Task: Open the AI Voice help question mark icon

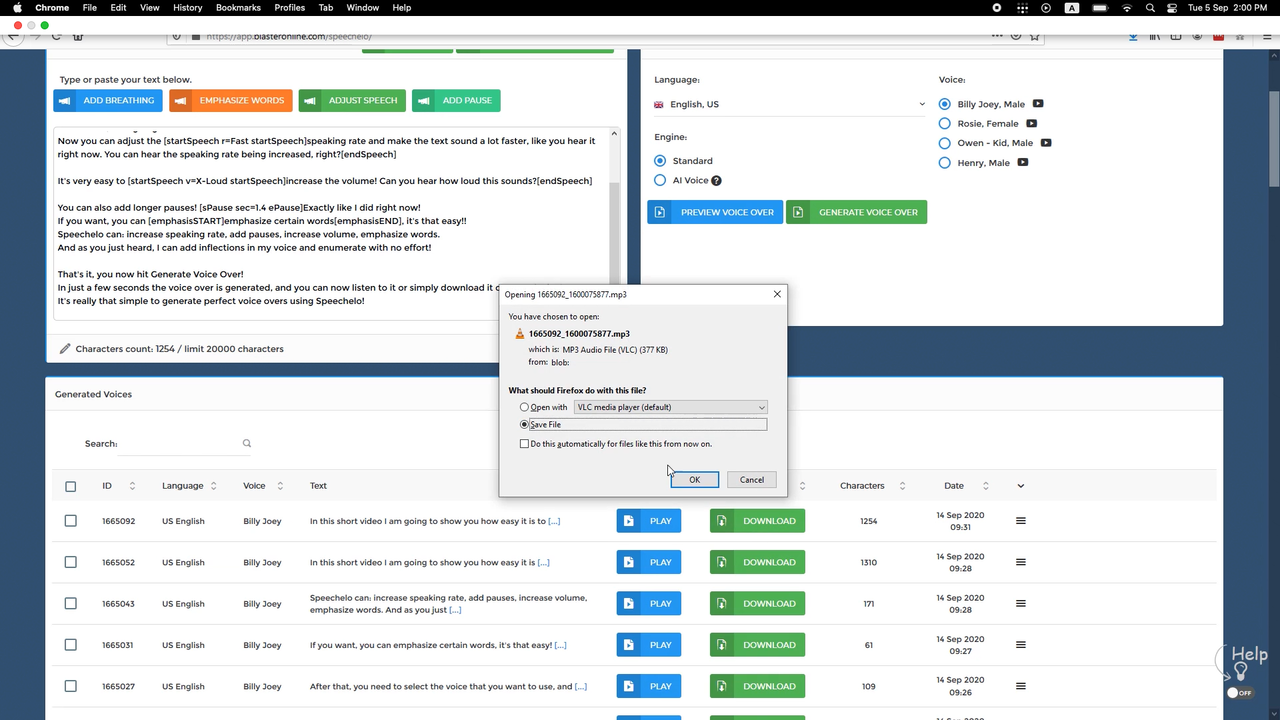Action: pos(716,181)
